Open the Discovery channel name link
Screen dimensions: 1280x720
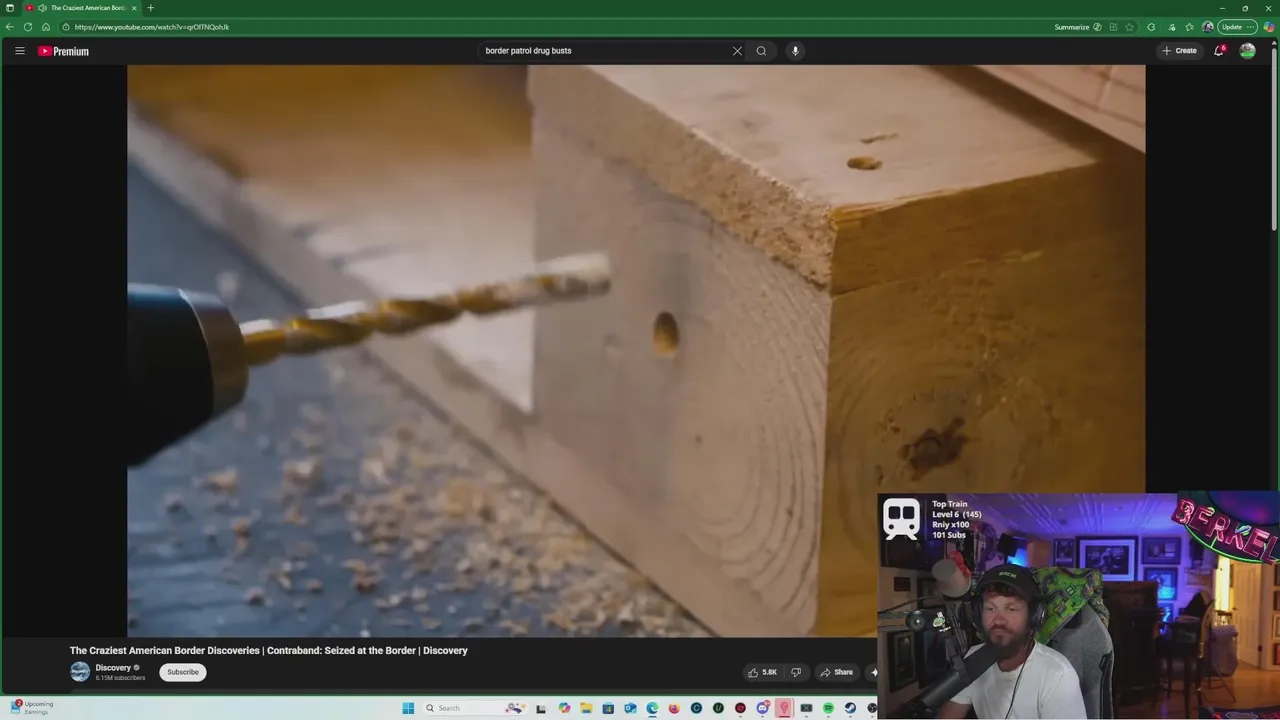coord(113,668)
